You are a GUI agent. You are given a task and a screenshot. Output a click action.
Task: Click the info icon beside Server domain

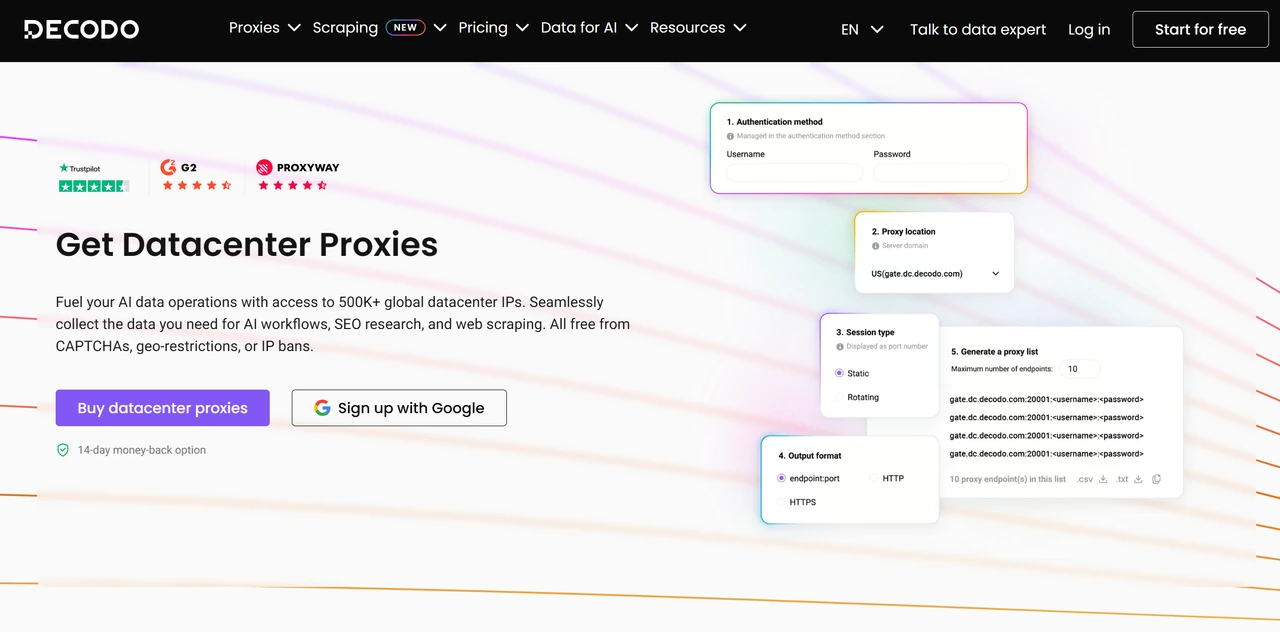875,246
